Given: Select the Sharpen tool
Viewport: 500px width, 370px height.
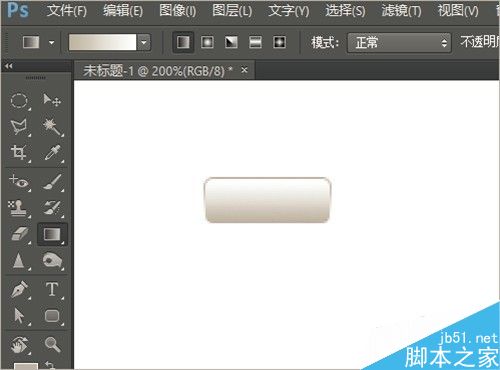Looking at the screenshot, I should pyautogui.click(x=19, y=261).
